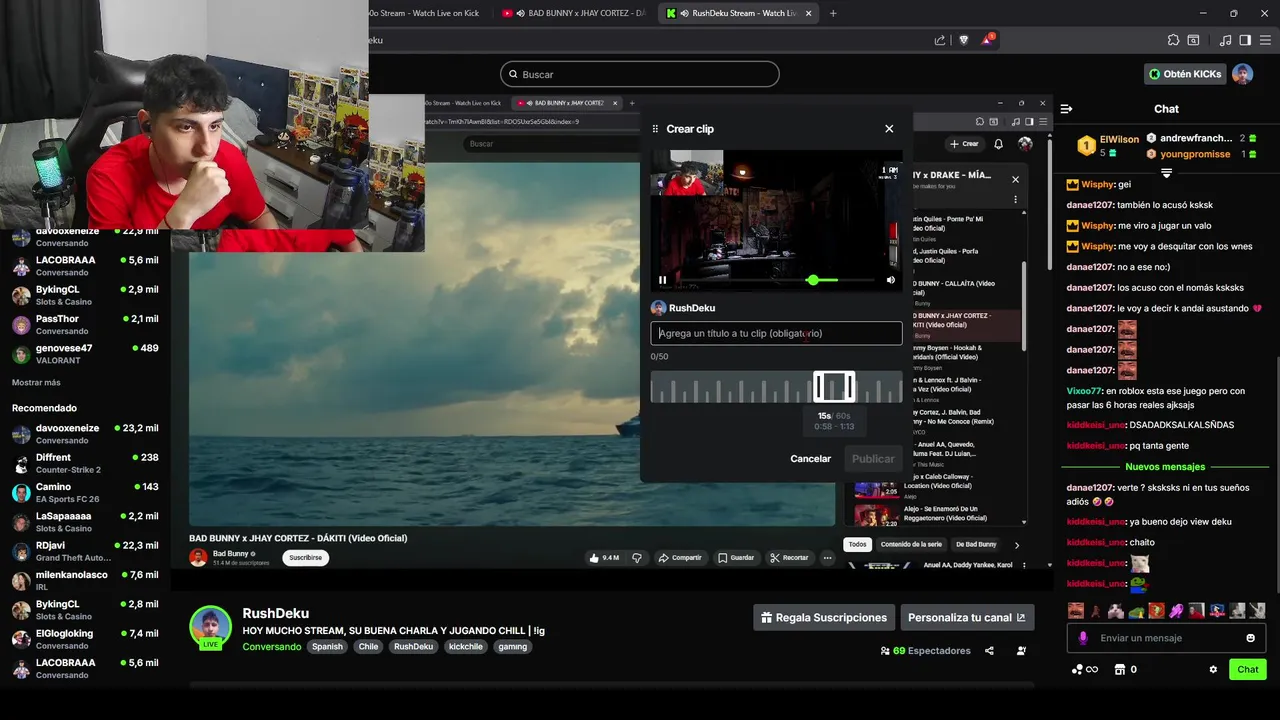Switch to BAD BUNNY x JHAY CORTEZ tab
Viewport: 1280px width, 720px height.
click(573, 13)
